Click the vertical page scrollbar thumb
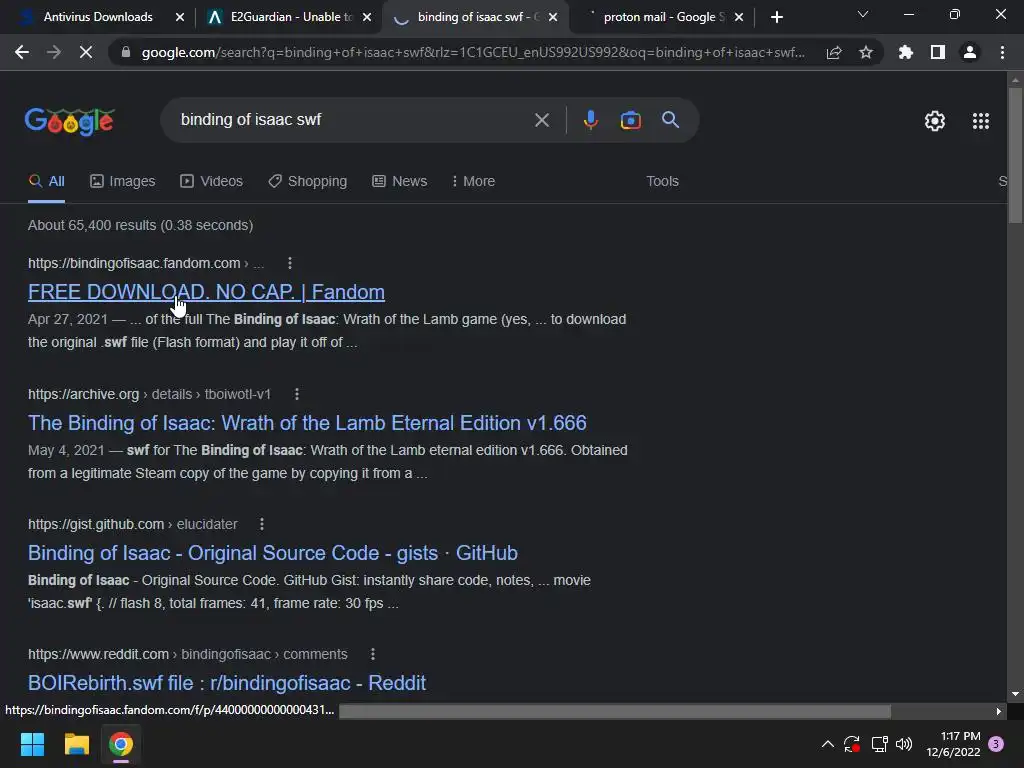 pos(1015,155)
